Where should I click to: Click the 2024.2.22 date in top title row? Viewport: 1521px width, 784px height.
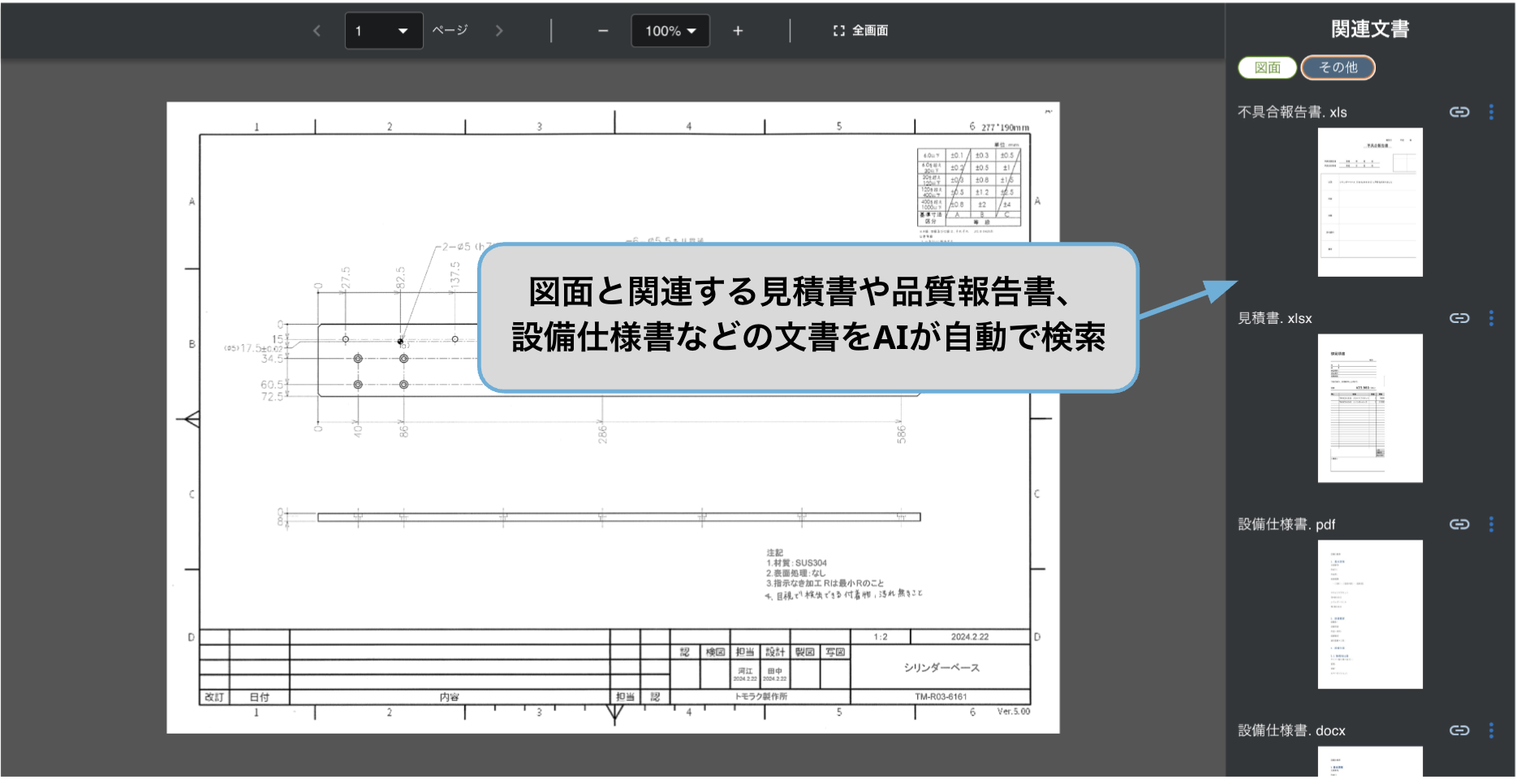pyautogui.click(x=970, y=637)
